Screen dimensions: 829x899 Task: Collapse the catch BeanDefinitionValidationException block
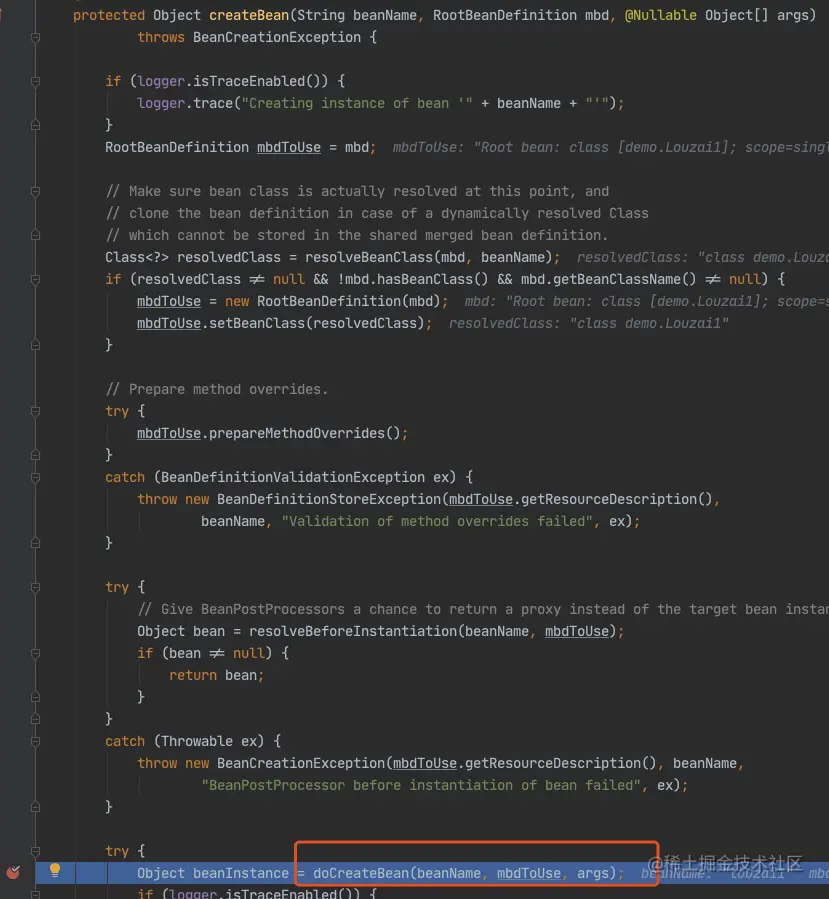pyautogui.click(x=35, y=477)
